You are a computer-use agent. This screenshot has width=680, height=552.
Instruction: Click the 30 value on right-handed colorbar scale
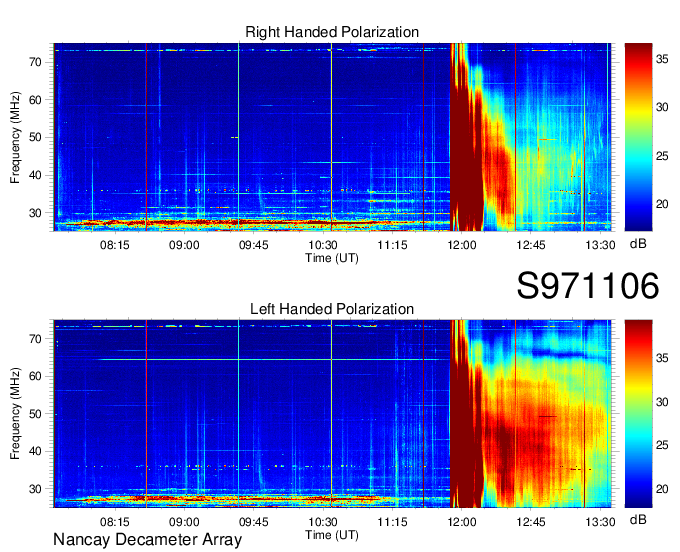pyautogui.click(x=662, y=107)
